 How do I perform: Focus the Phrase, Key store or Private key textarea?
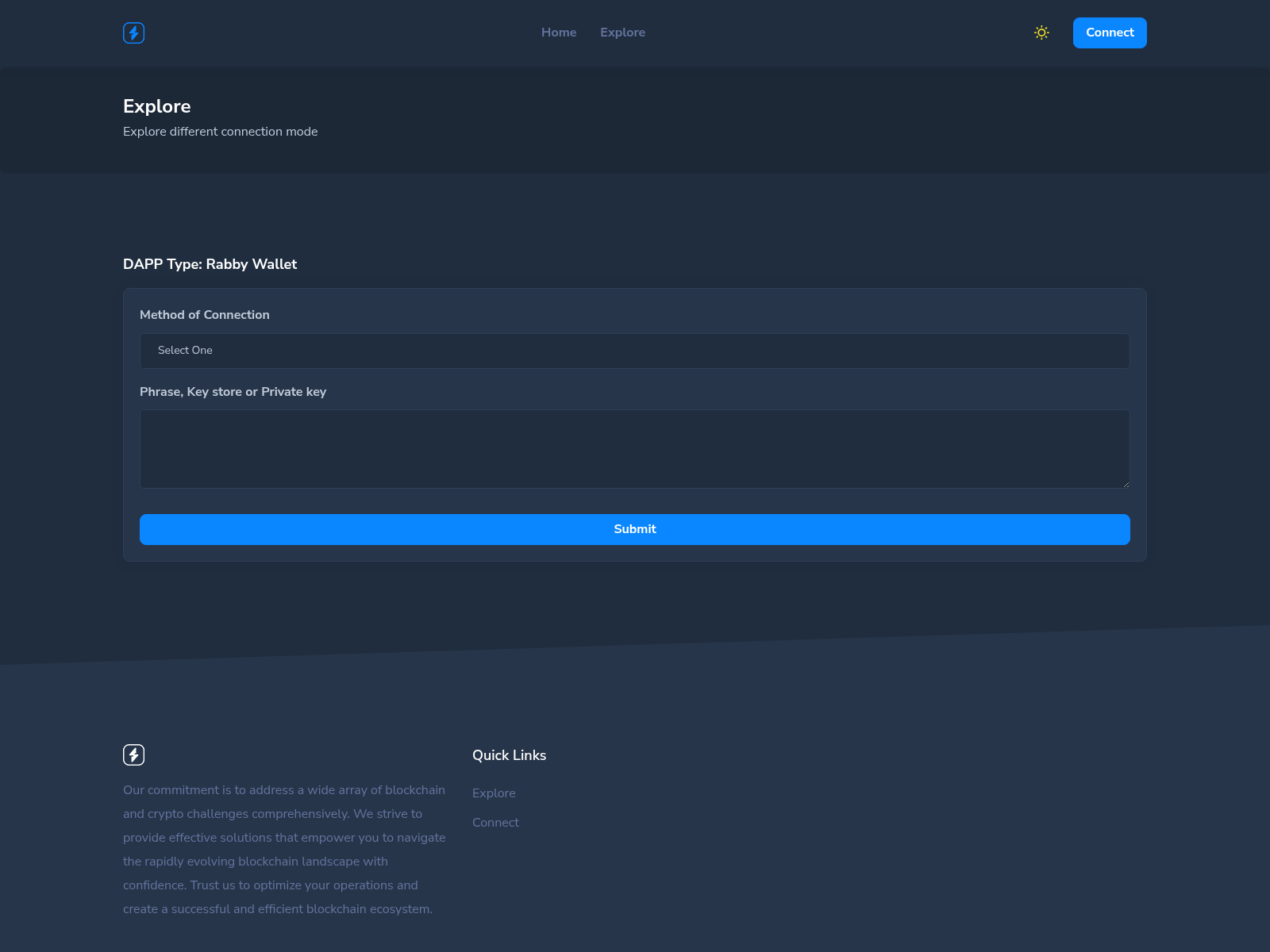pyautogui.click(x=635, y=449)
